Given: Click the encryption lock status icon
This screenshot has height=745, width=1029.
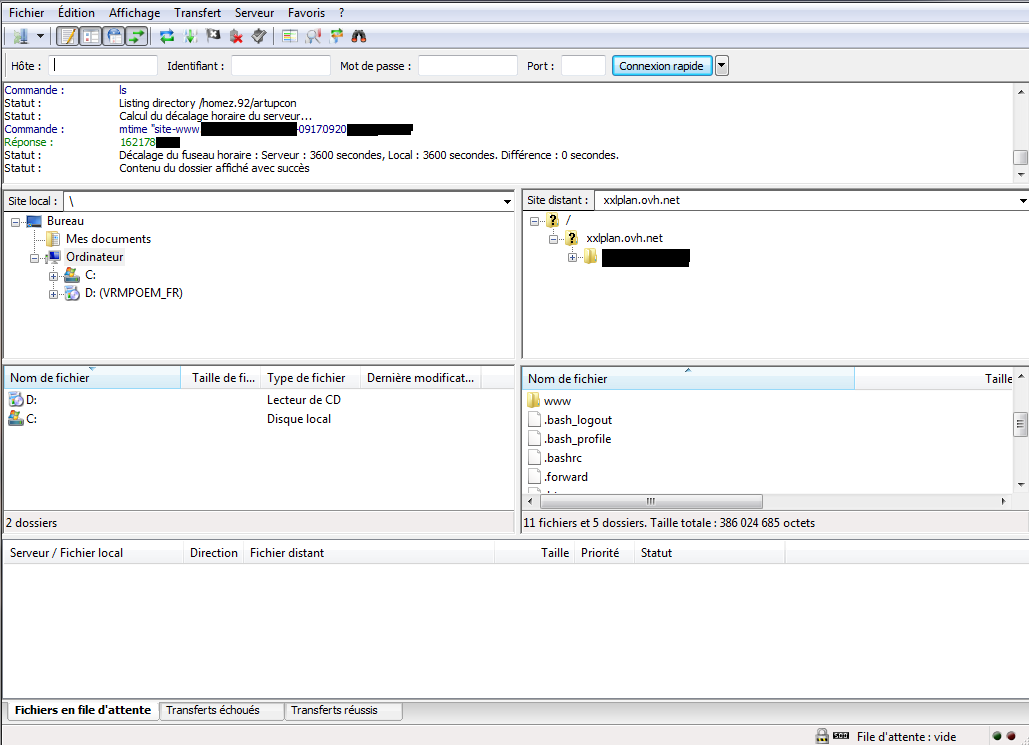Looking at the screenshot, I should (x=822, y=736).
